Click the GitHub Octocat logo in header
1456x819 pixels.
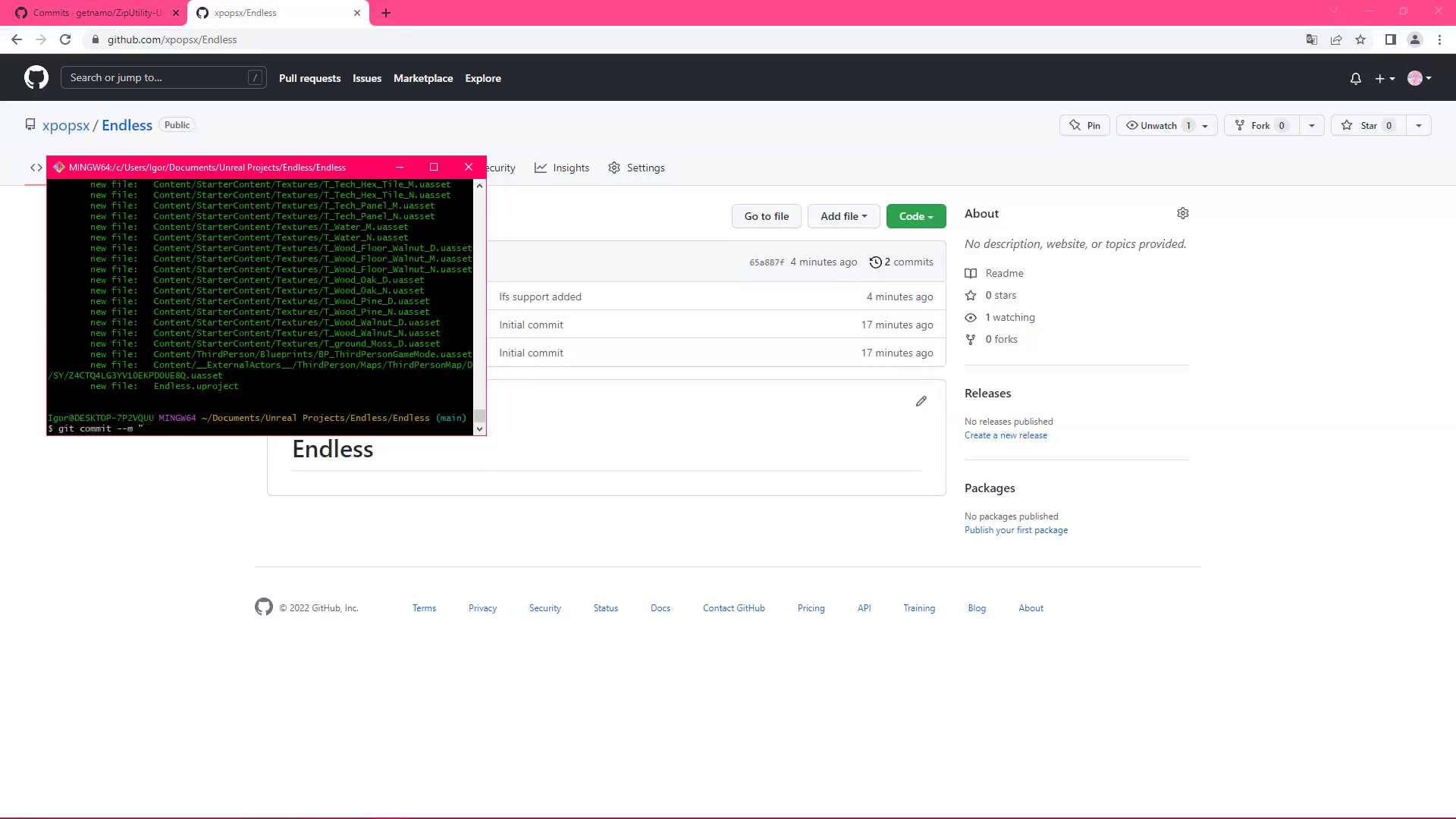click(36, 77)
